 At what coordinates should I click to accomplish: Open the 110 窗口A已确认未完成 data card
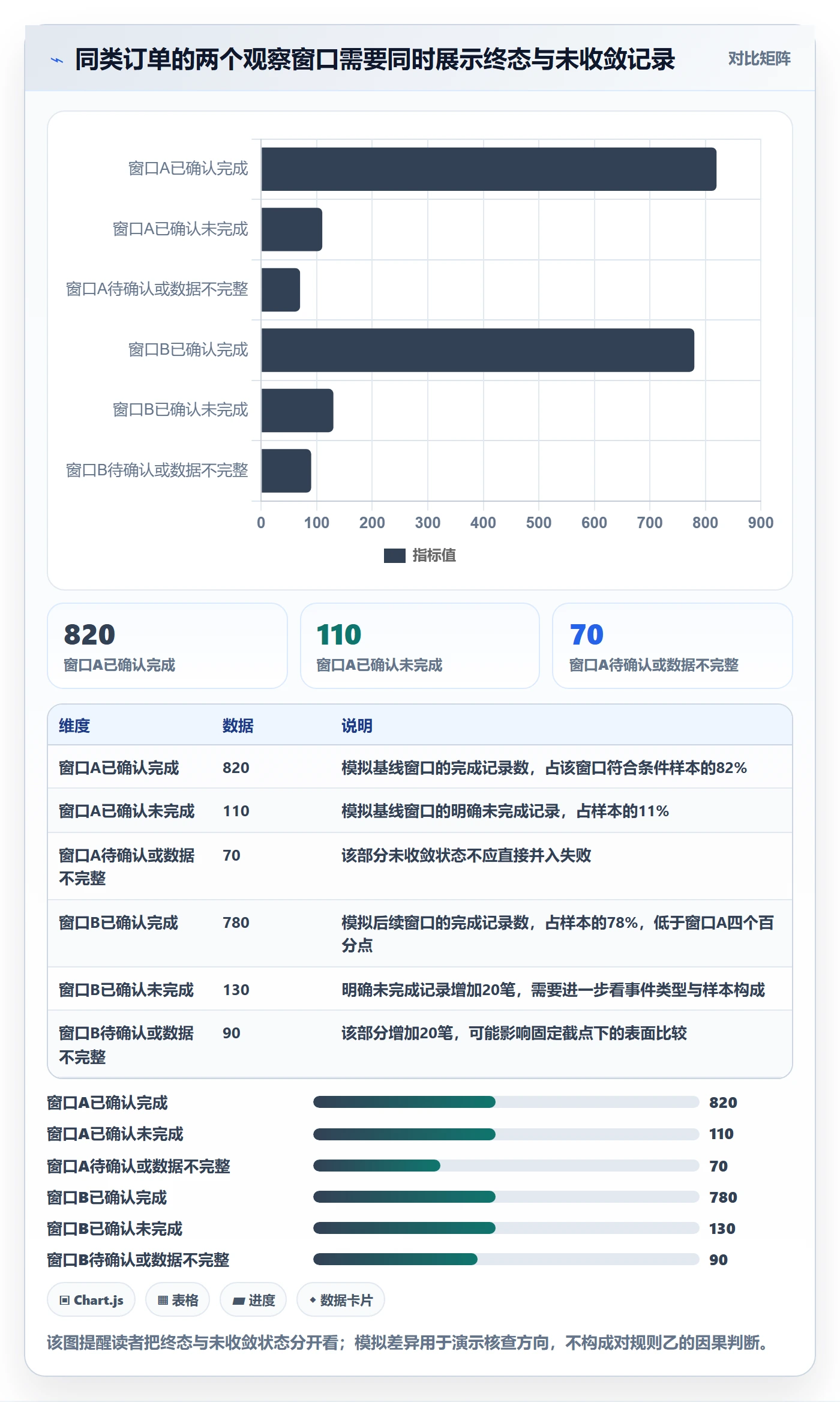(420, 646)
